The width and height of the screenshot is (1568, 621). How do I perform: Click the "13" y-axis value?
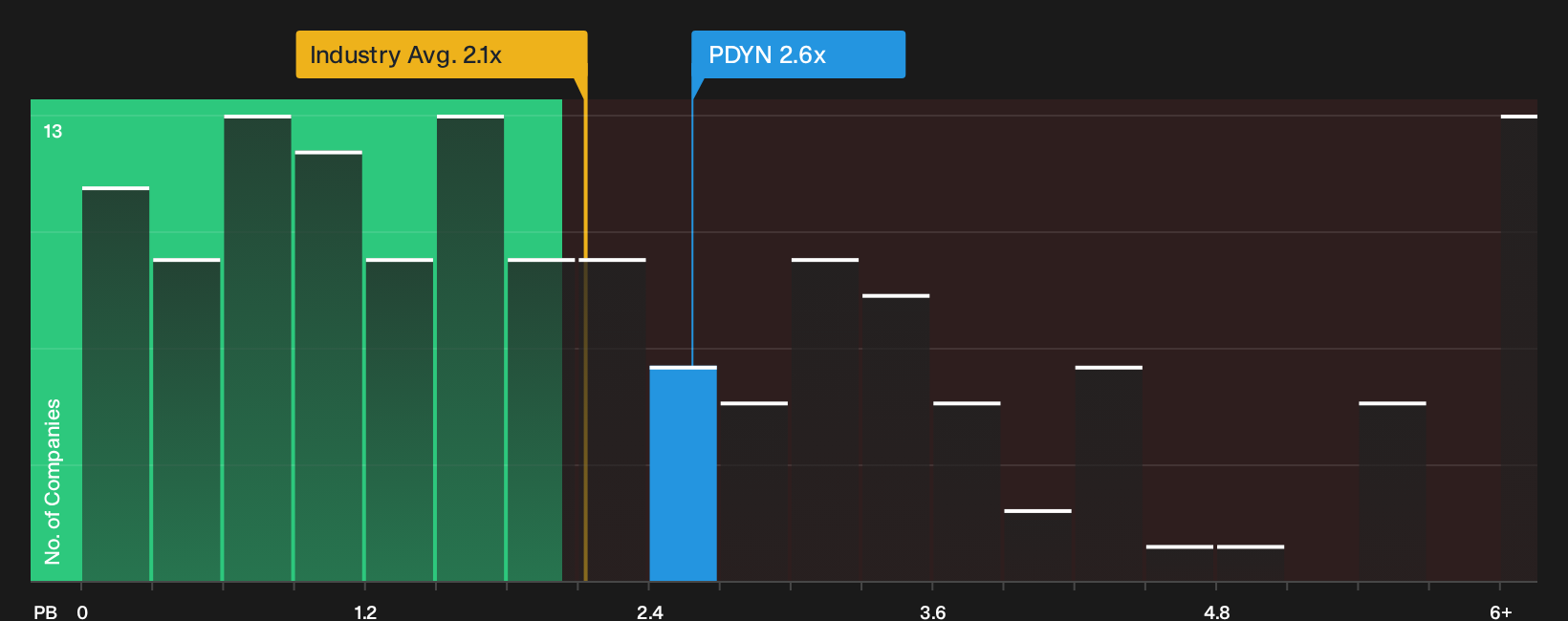coord(53,132)
